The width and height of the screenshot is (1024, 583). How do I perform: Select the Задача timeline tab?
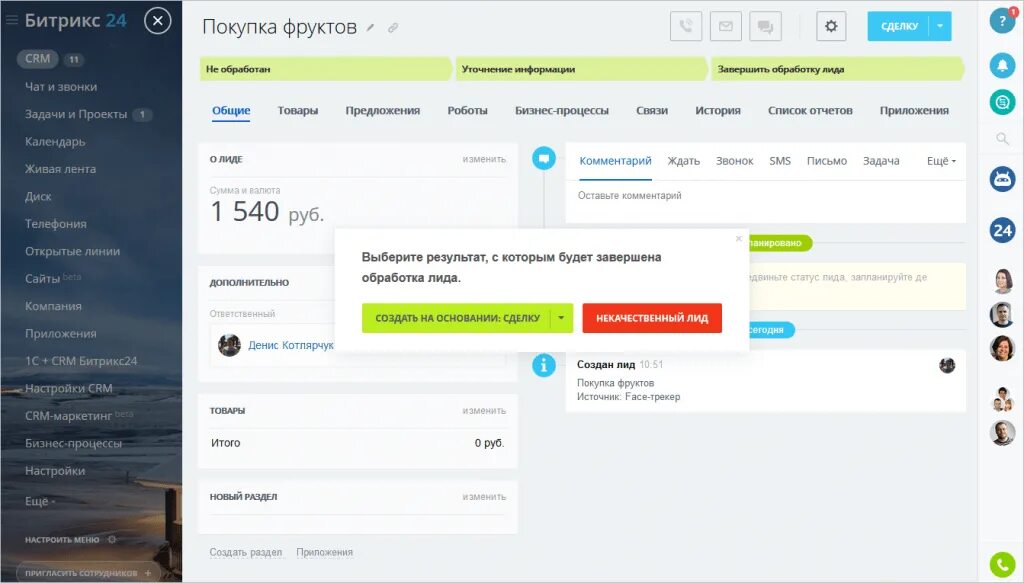pos(881,161)
